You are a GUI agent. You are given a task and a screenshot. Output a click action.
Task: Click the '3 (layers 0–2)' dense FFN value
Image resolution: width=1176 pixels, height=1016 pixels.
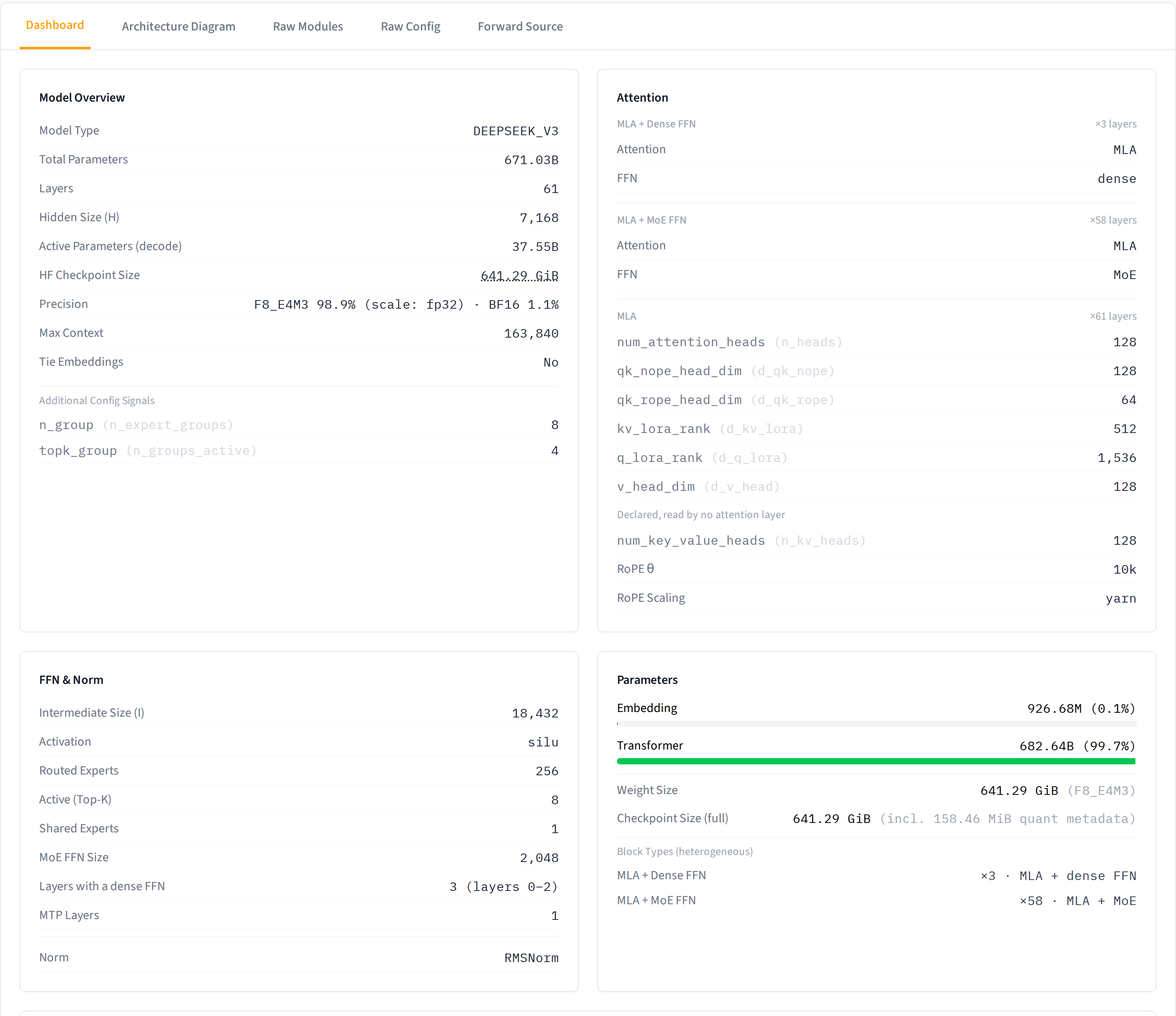(504, 887)
